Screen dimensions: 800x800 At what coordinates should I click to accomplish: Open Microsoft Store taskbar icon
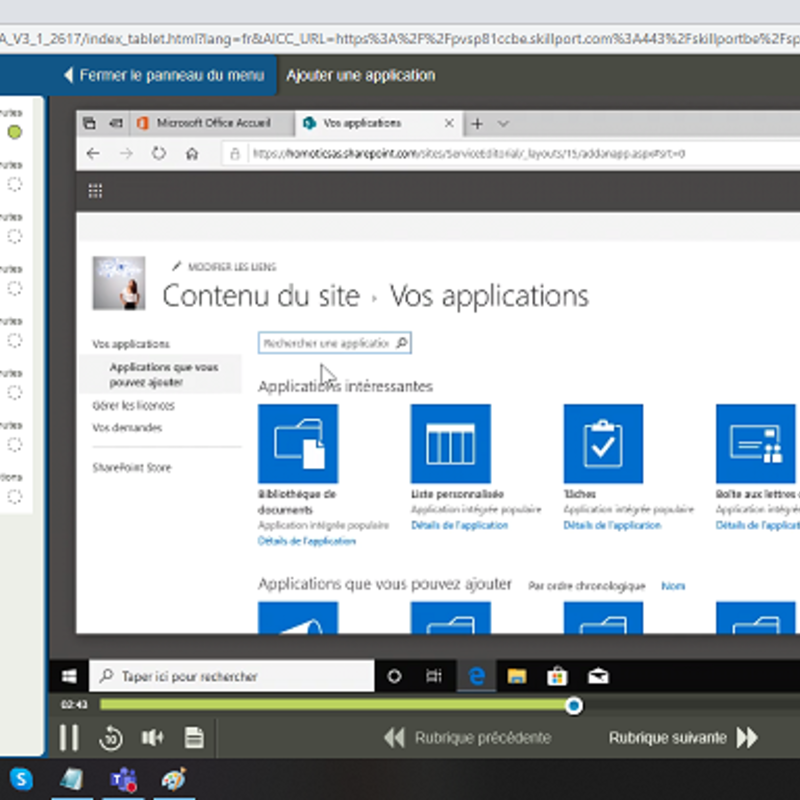pos(557,677)
